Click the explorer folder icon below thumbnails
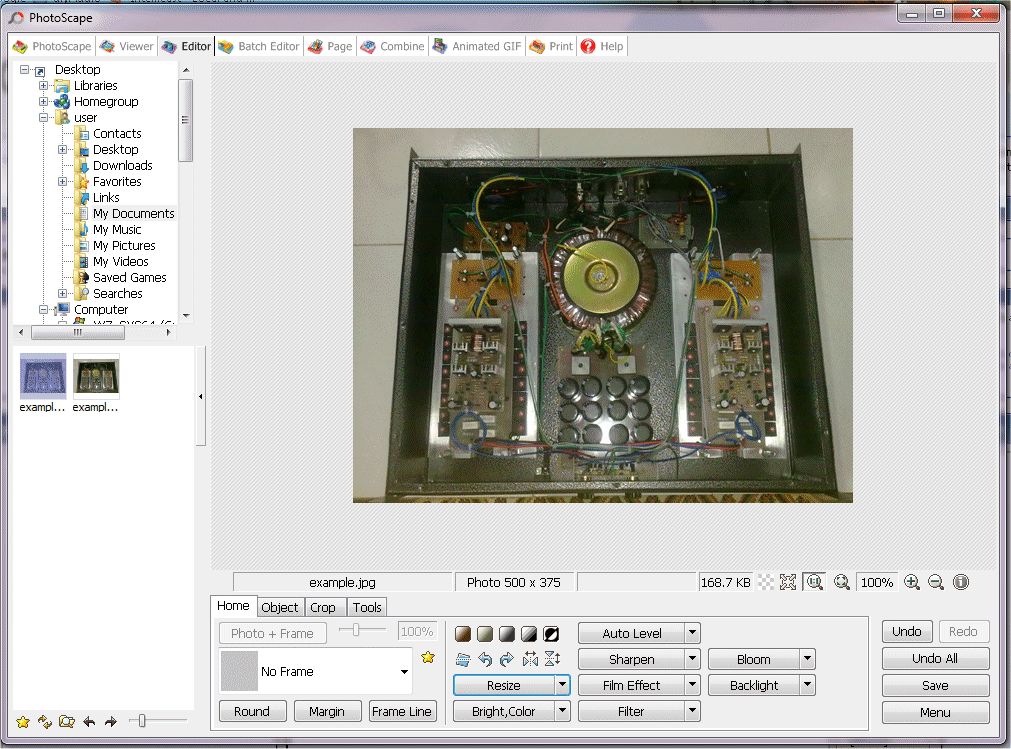The width and height of the screenshot is (1011, 749). click(x=66, y=722)
